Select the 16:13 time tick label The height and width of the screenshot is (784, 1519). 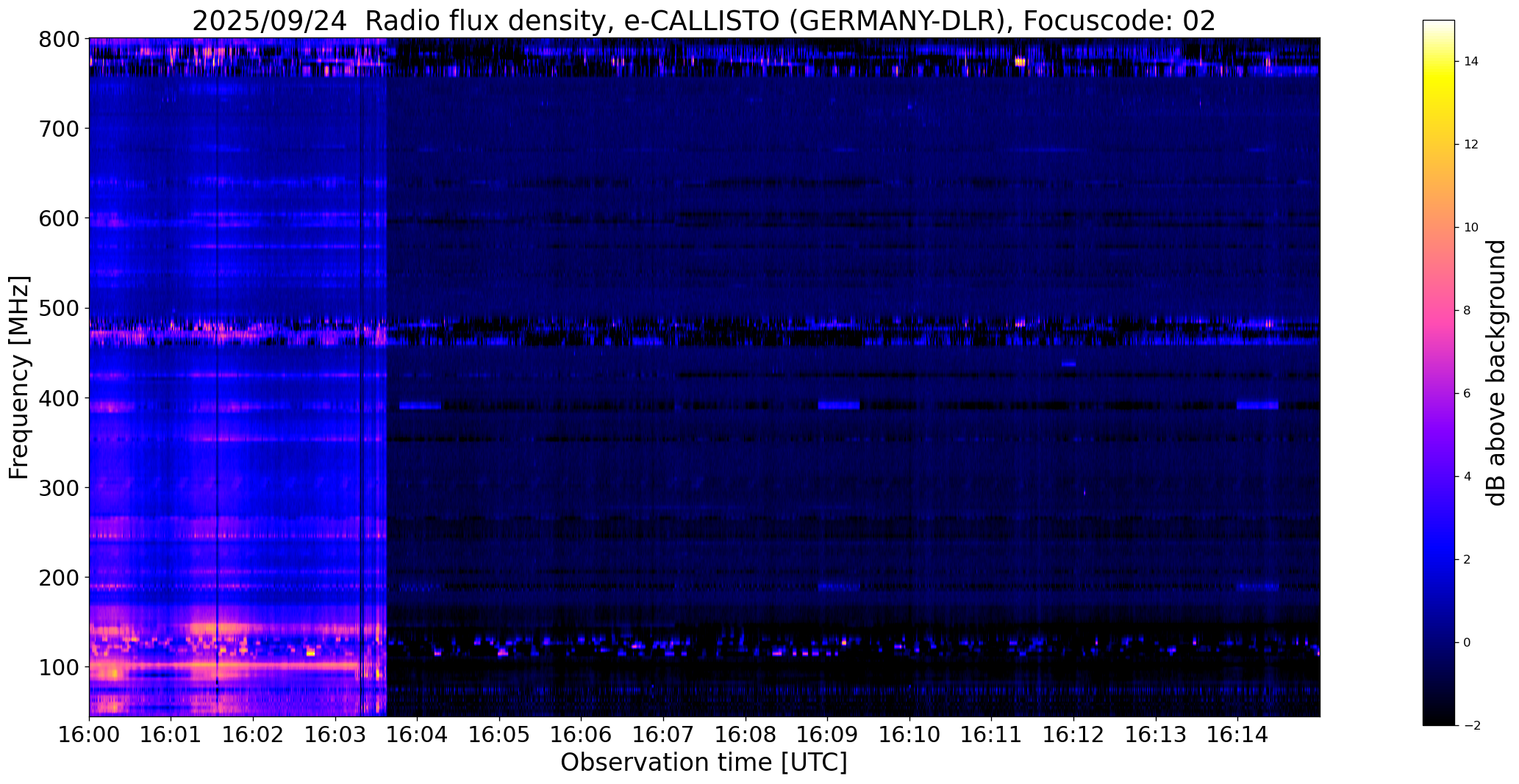pyautogui.click(x=1156, y=735)
